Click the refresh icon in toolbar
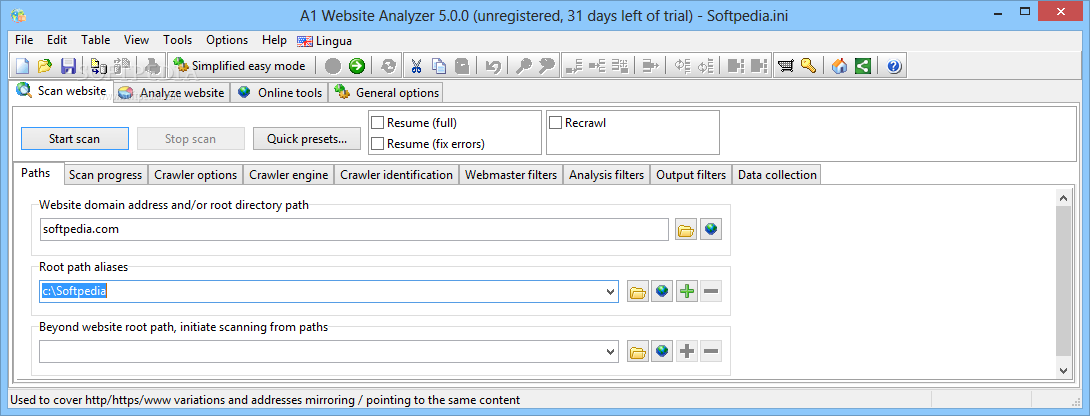This screenshot has width=1090, height=416. coord(389,66)
